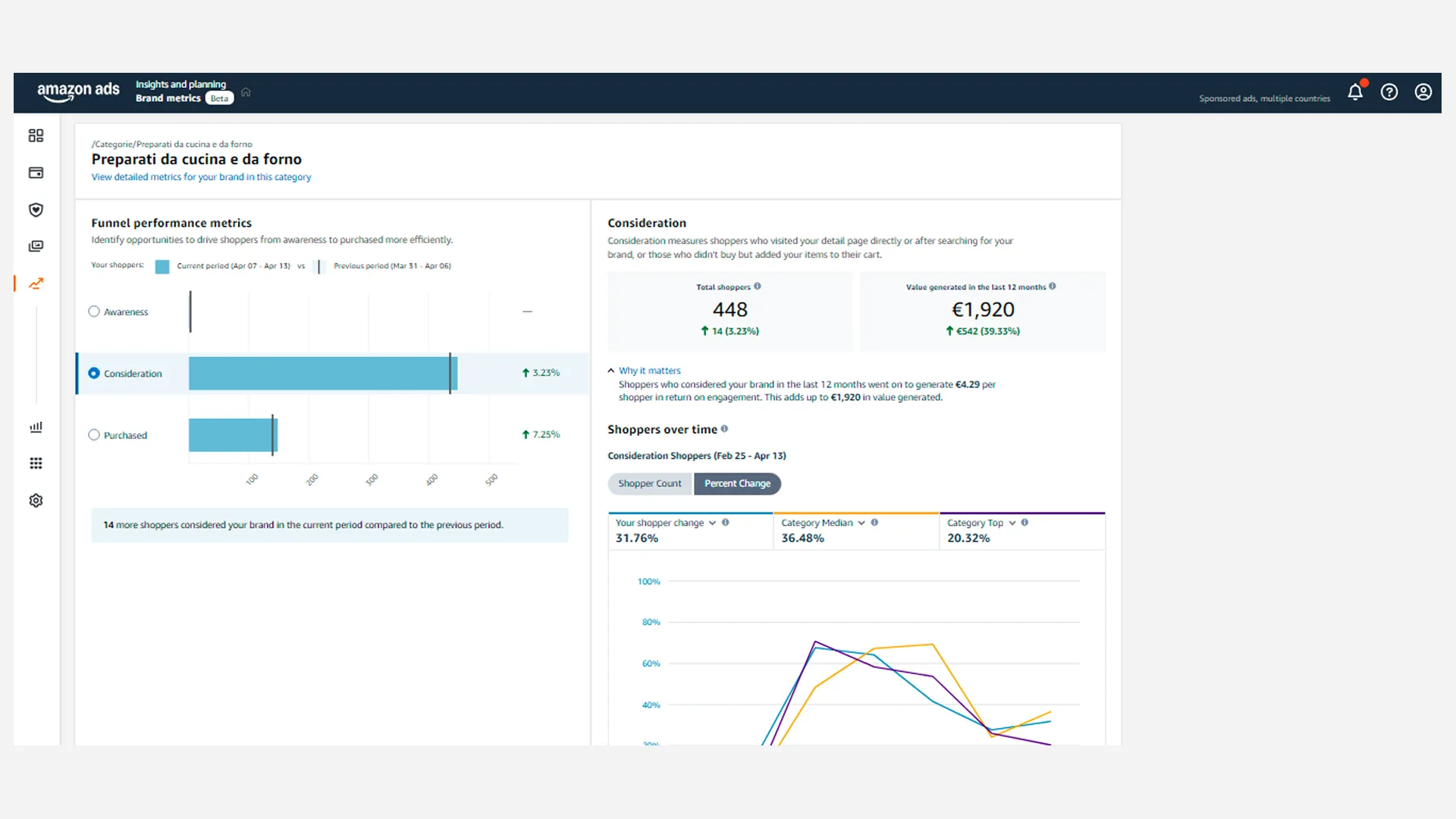The height and width of the screenshot is (819, 1456).
Task: Select the Purchased radio button
Action: coord(94,435)
